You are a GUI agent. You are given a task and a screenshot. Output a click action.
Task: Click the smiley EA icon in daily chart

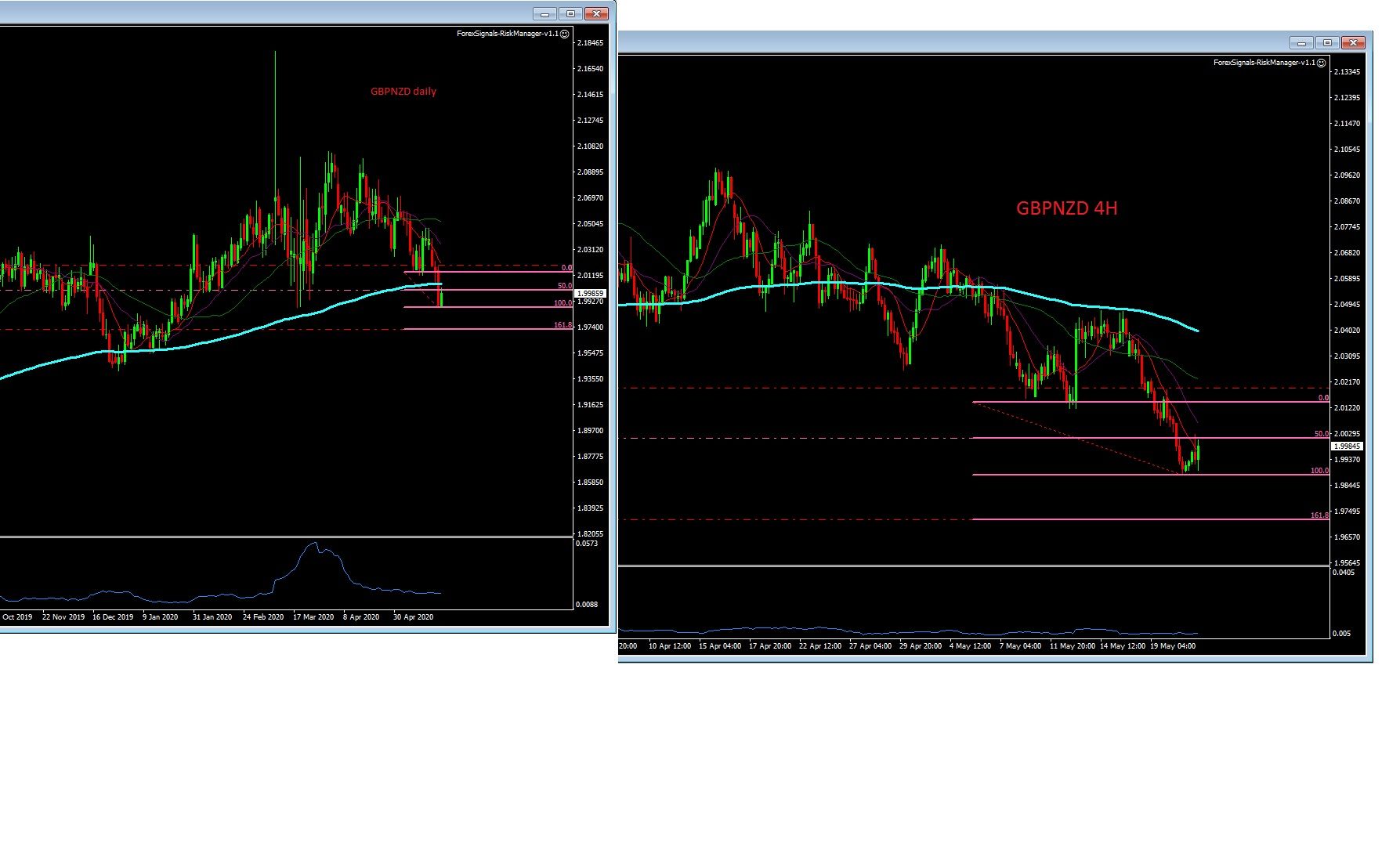[x=565, y=34]
